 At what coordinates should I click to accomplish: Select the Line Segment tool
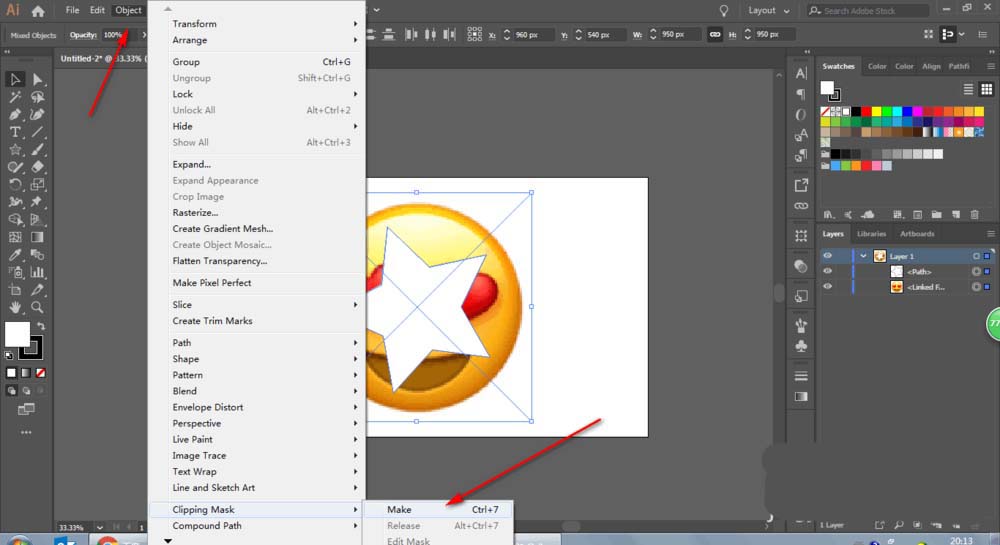[x=38, y=132]
